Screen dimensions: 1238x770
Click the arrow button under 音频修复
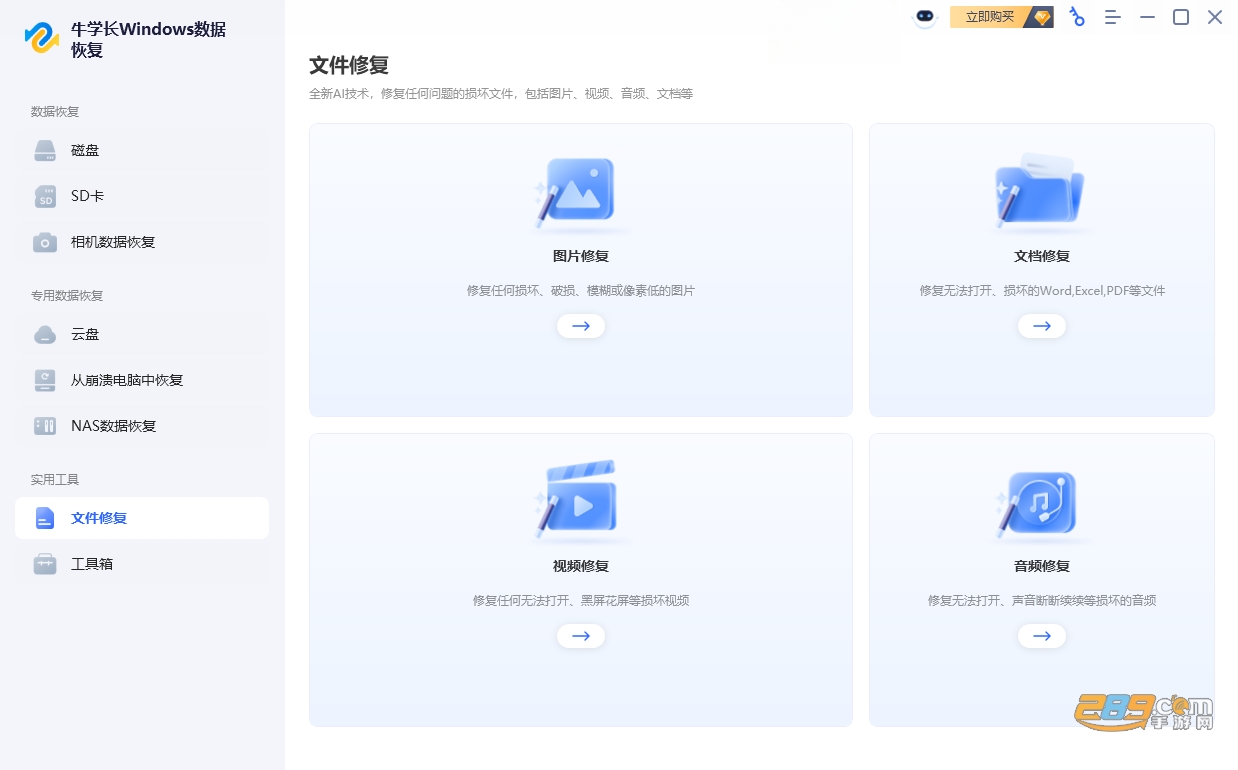click(1042, 636)
